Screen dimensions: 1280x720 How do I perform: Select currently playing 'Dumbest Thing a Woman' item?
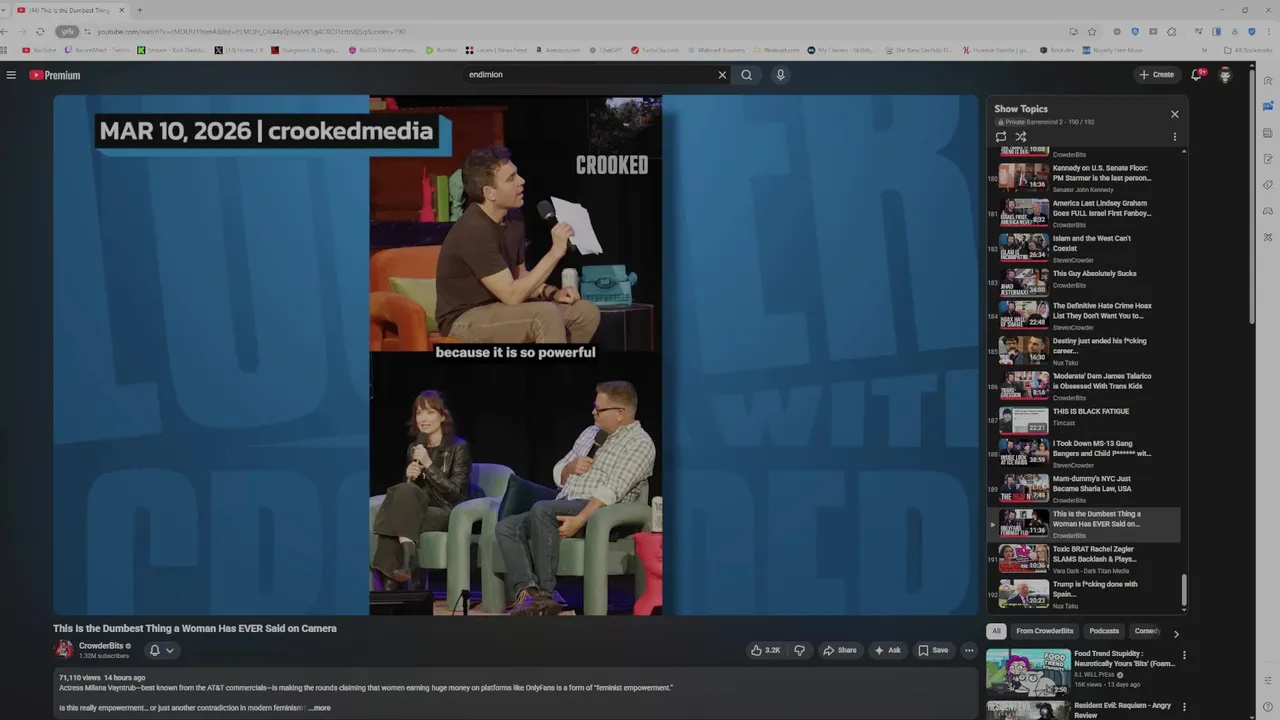1084,524
